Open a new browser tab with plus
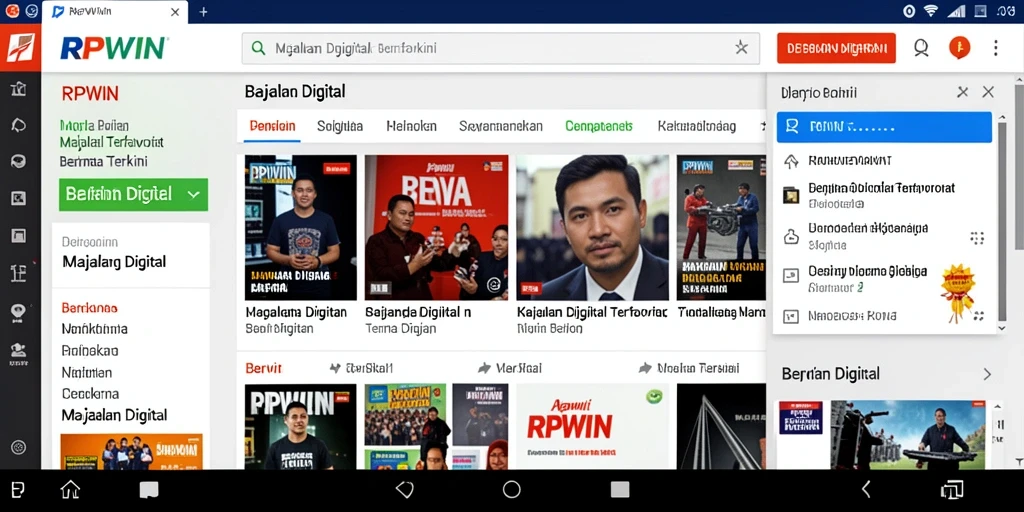 [203, 12]
